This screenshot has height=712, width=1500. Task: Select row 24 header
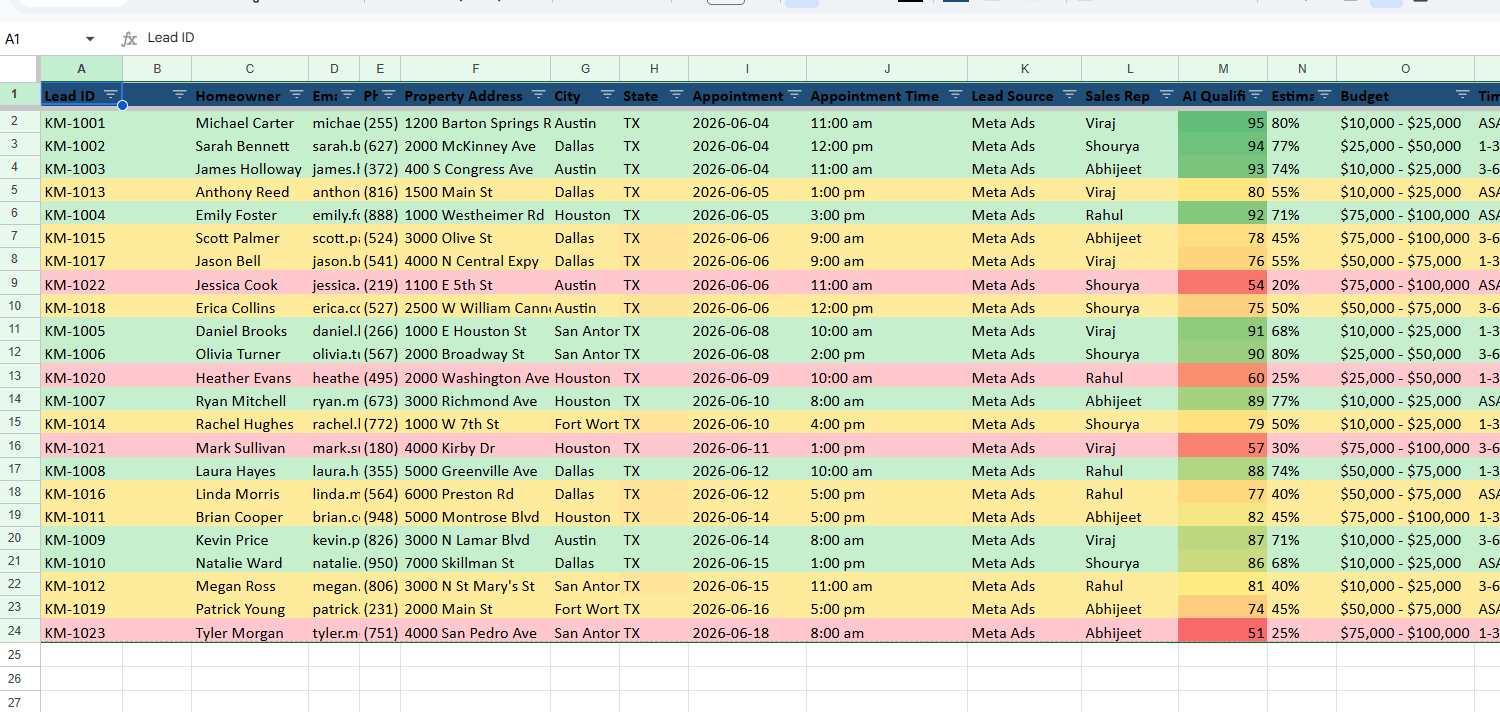point(15,632)
